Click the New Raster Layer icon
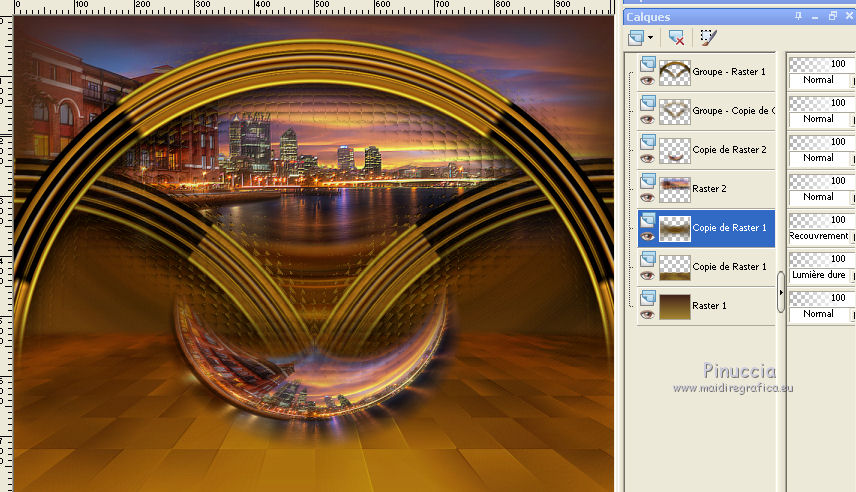856x492 pixels. point(636,38)
